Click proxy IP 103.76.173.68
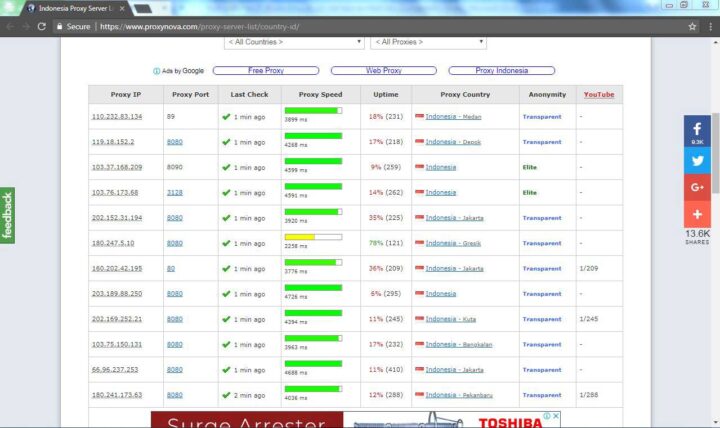 click(115, 192)
